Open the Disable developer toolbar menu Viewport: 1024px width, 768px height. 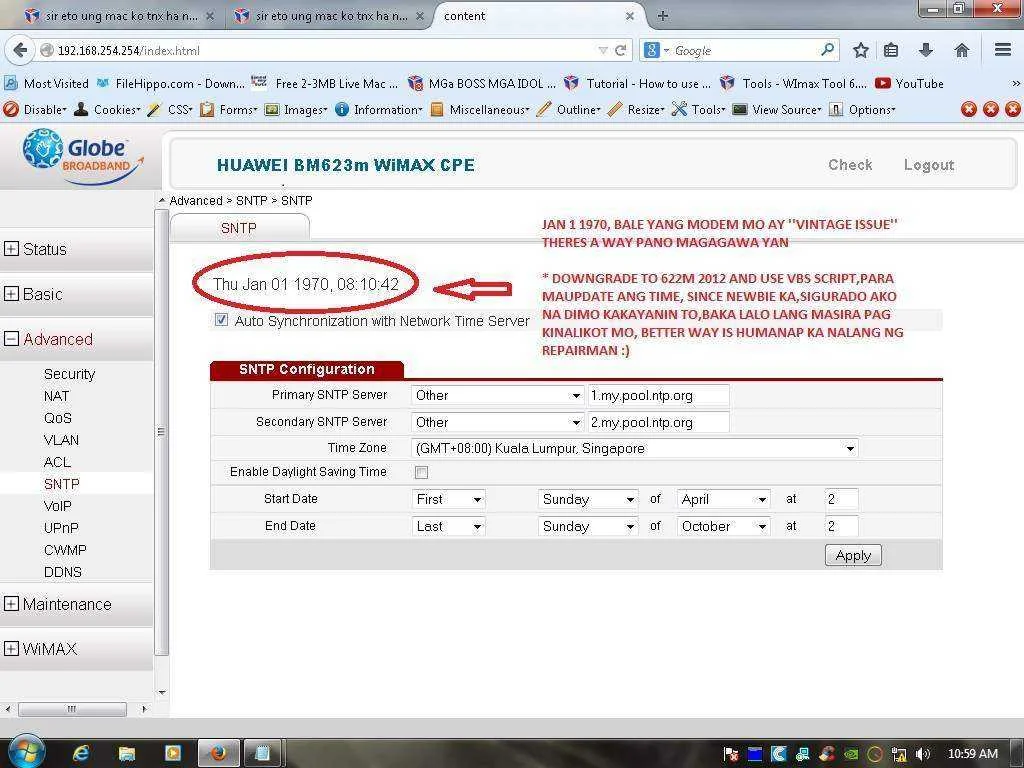pyautogui.click(x=35, y=110)
